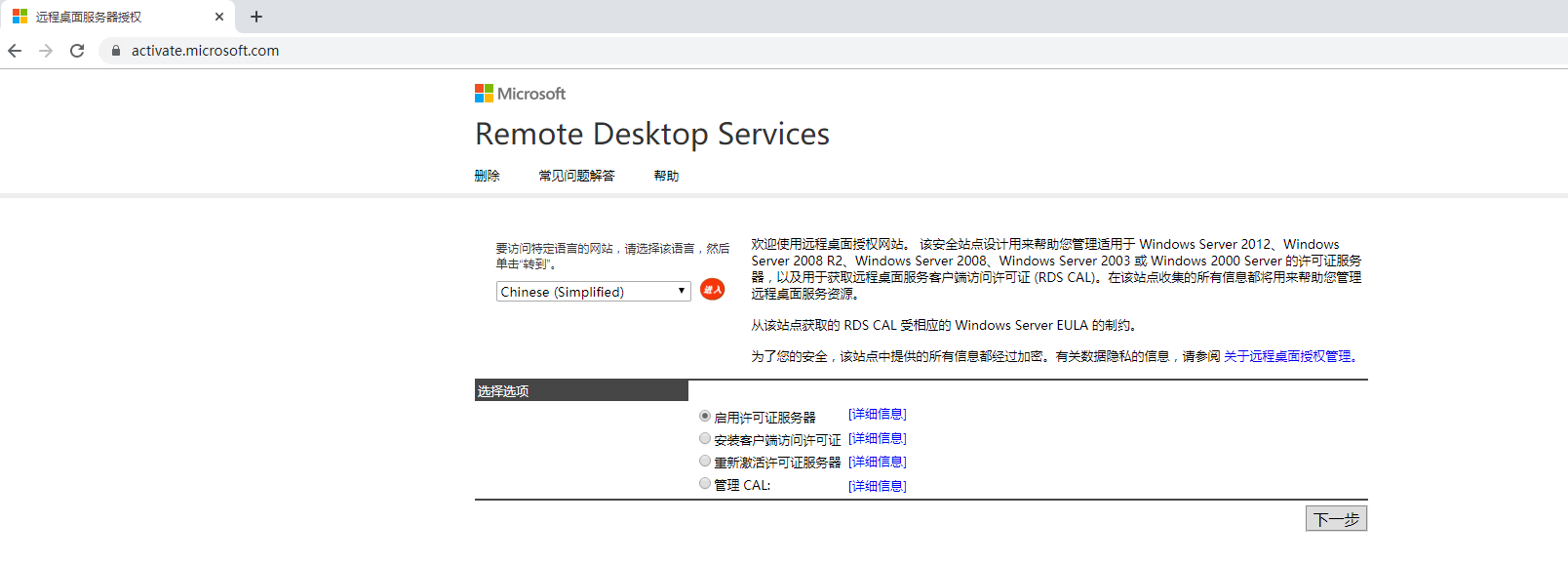Screen dimensions: 1568x564
Task: Open the 关于远程桌面授权管理 link
Action: click(1289, 357)
